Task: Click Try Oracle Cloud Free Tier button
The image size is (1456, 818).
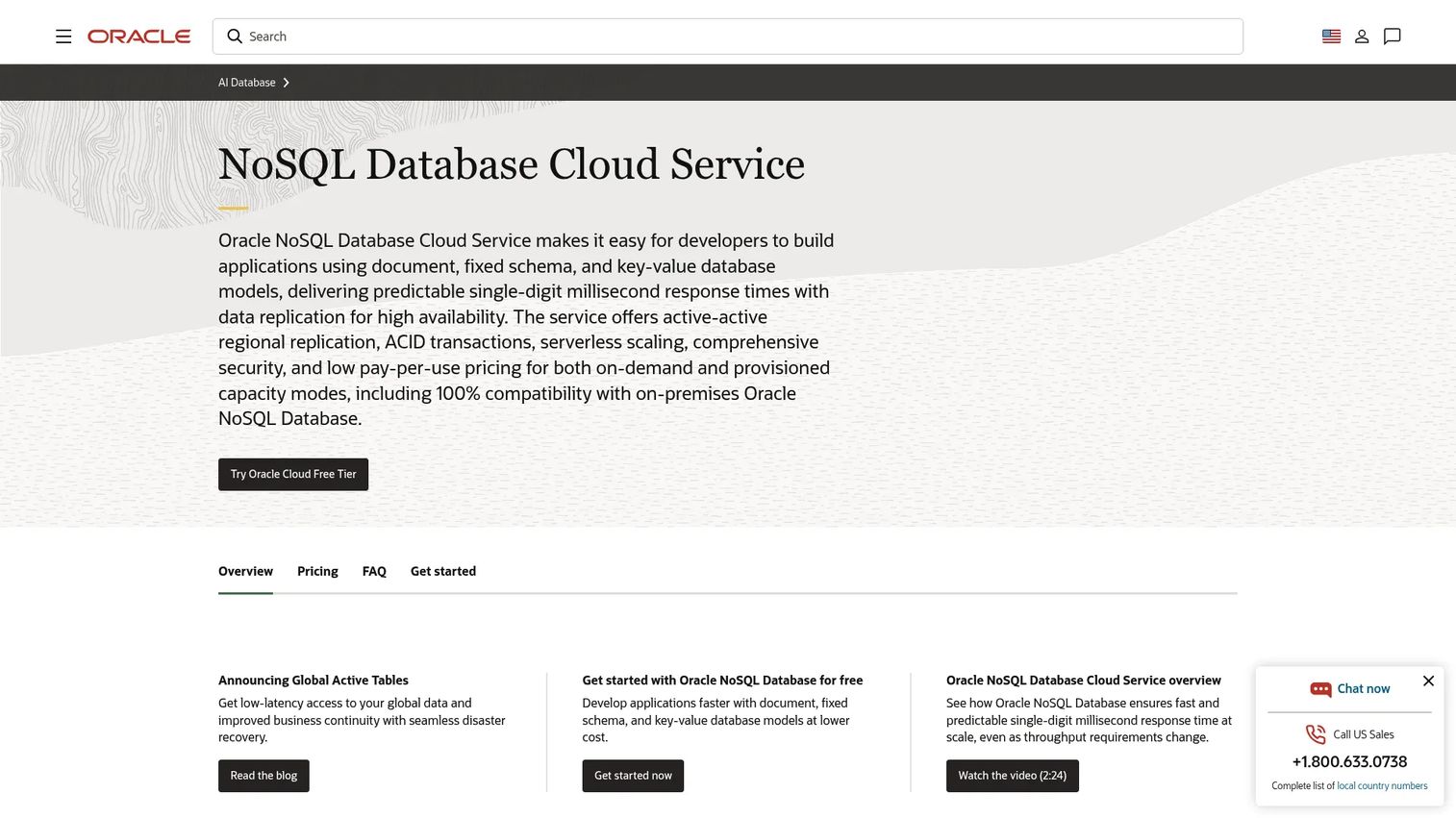Action: (x=293, y=474)
